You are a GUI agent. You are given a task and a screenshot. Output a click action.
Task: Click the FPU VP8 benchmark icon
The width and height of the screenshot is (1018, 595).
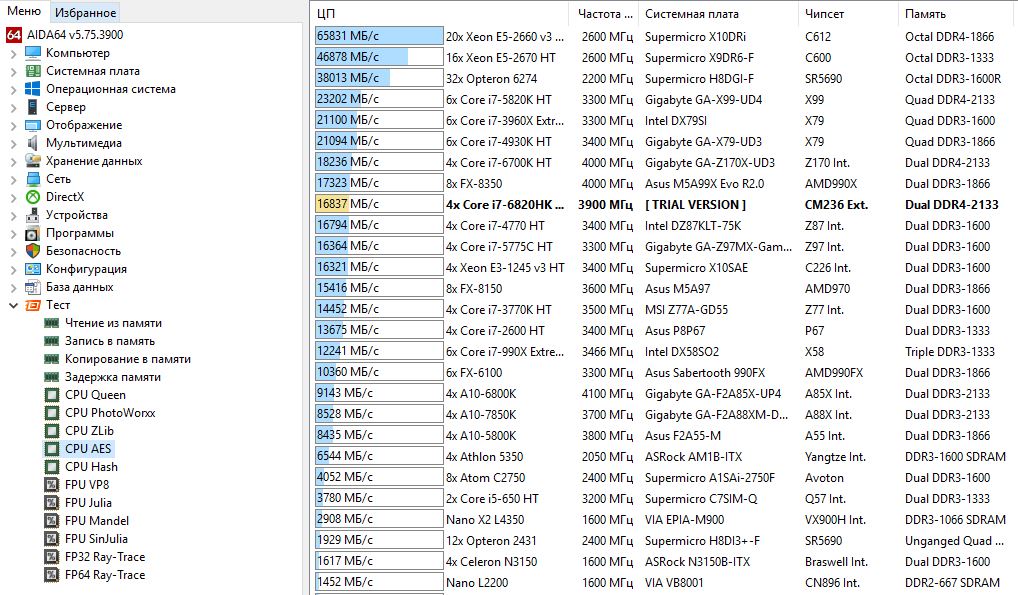pyautogui.click(x=51, y=485)
